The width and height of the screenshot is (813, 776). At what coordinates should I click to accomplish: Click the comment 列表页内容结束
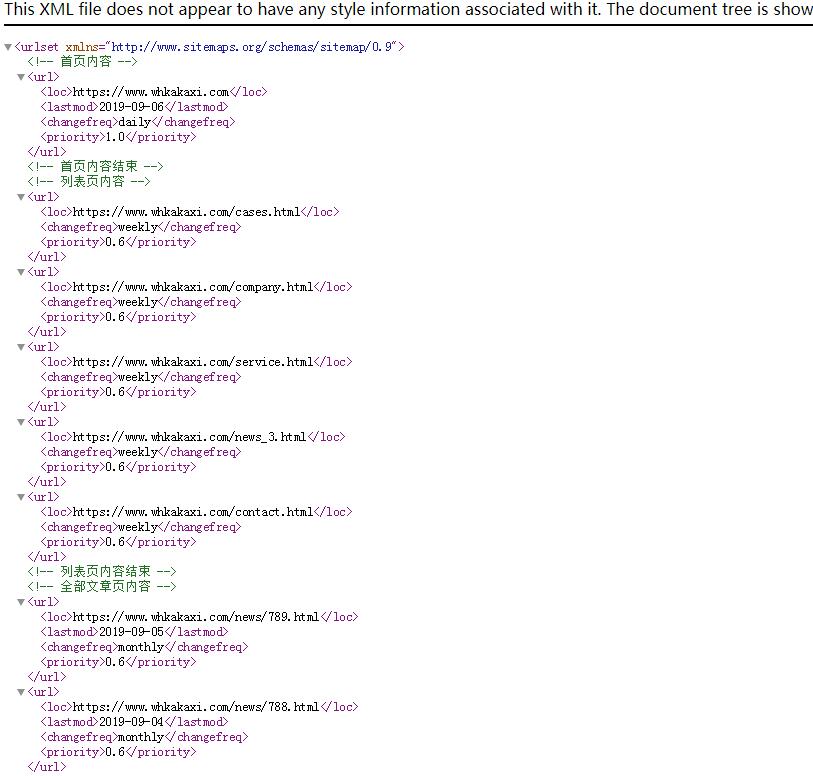102,572
